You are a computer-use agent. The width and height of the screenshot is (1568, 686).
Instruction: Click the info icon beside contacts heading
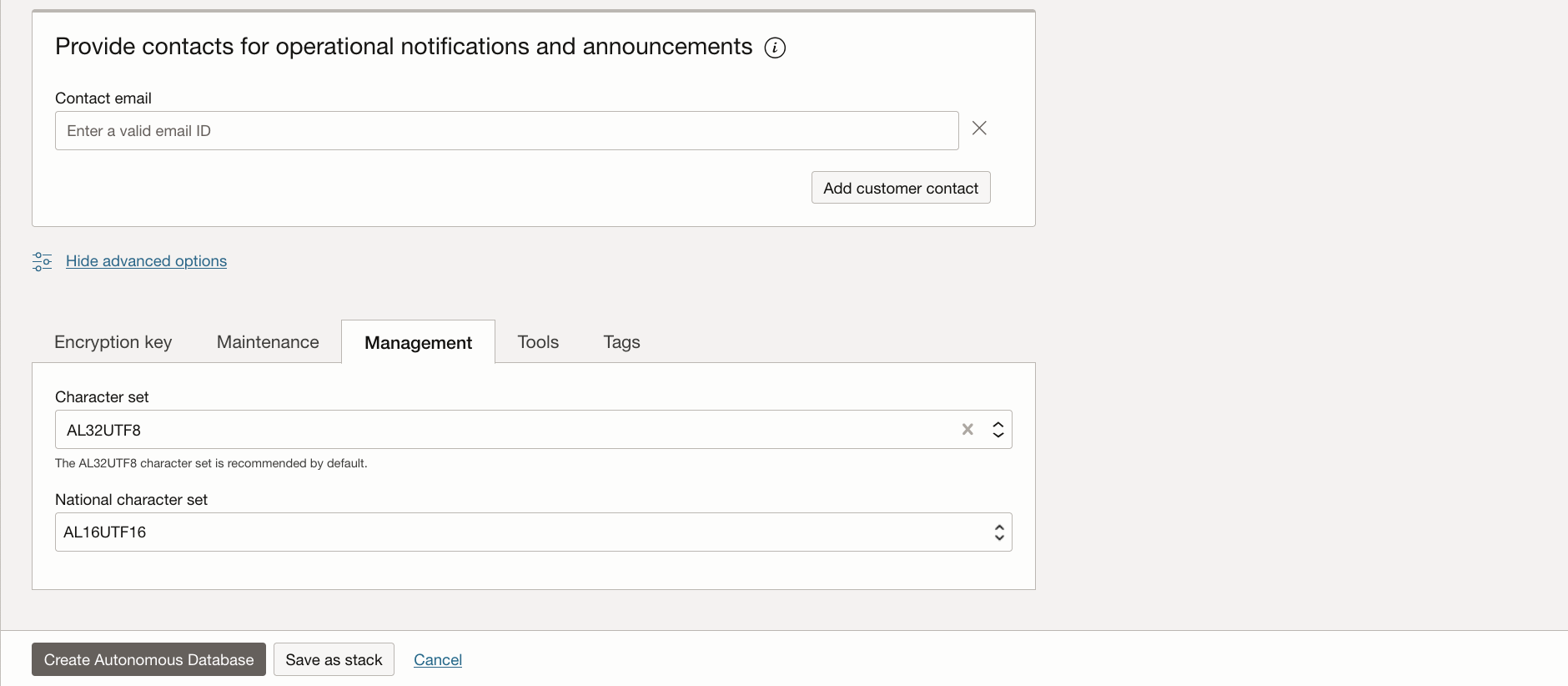point(775,48)
